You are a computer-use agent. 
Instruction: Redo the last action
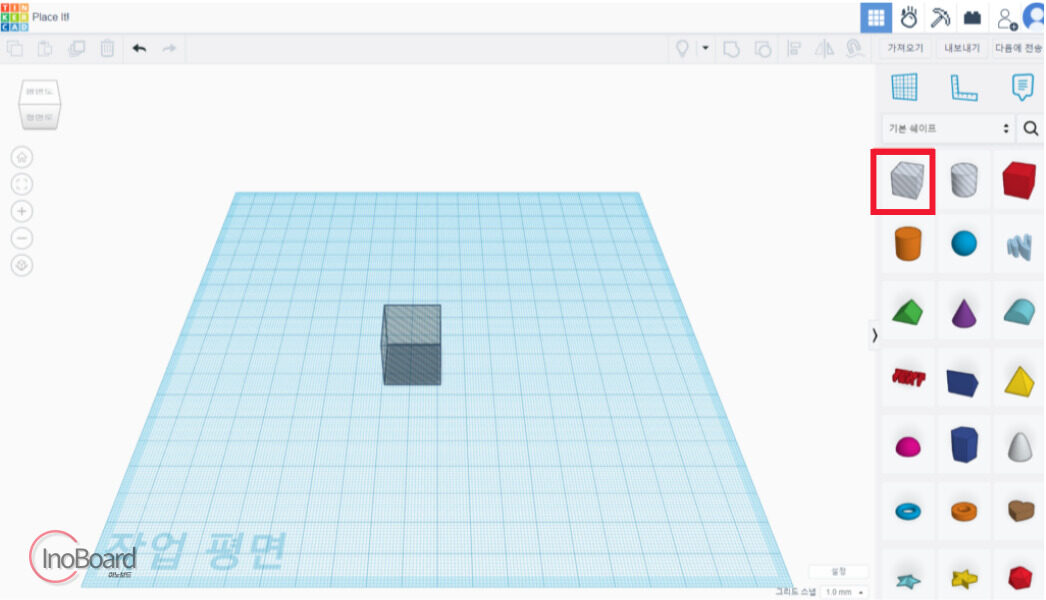[169, 48]
